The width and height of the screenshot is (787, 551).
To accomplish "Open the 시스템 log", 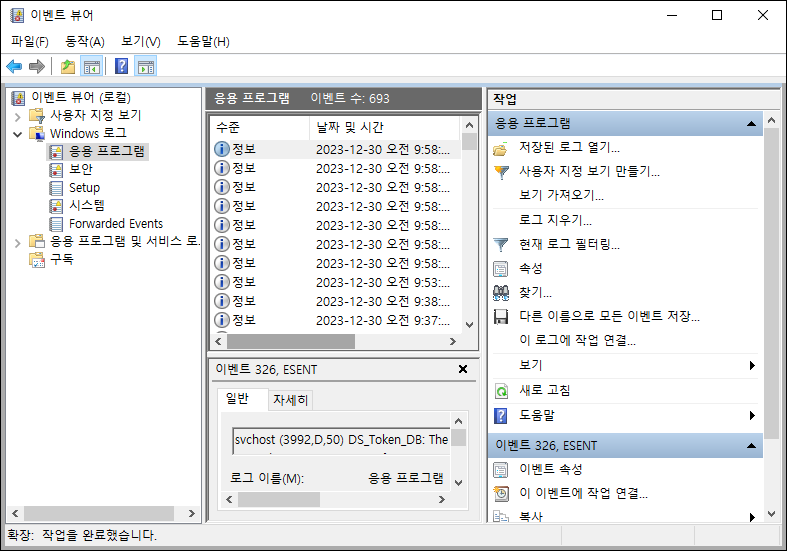I will [87, 206].
